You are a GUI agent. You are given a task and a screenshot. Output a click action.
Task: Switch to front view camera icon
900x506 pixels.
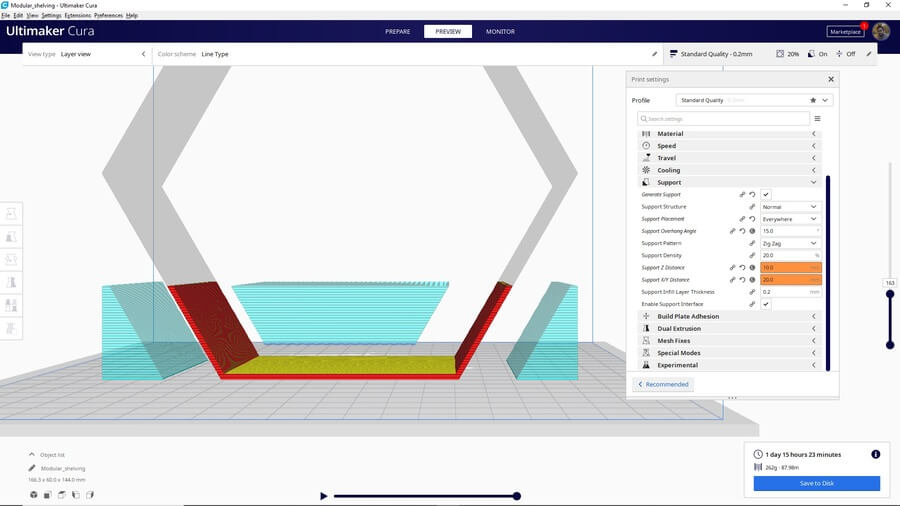[48, 495]
